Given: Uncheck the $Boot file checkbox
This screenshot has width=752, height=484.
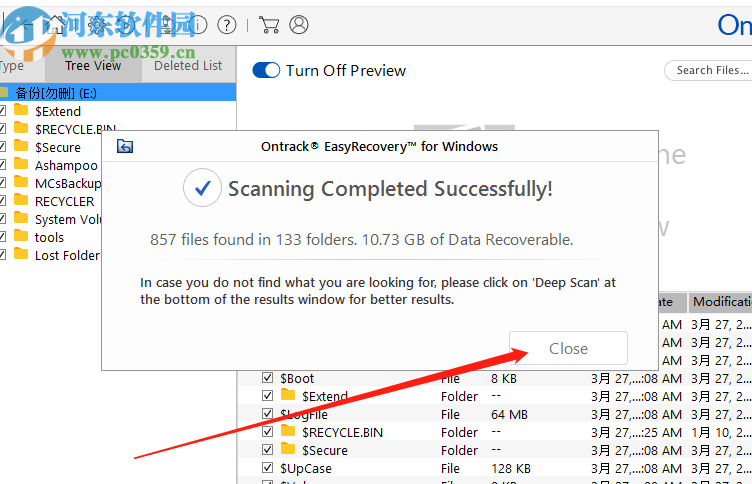Looking at the screenshot, I should click(x=268, y=378).
